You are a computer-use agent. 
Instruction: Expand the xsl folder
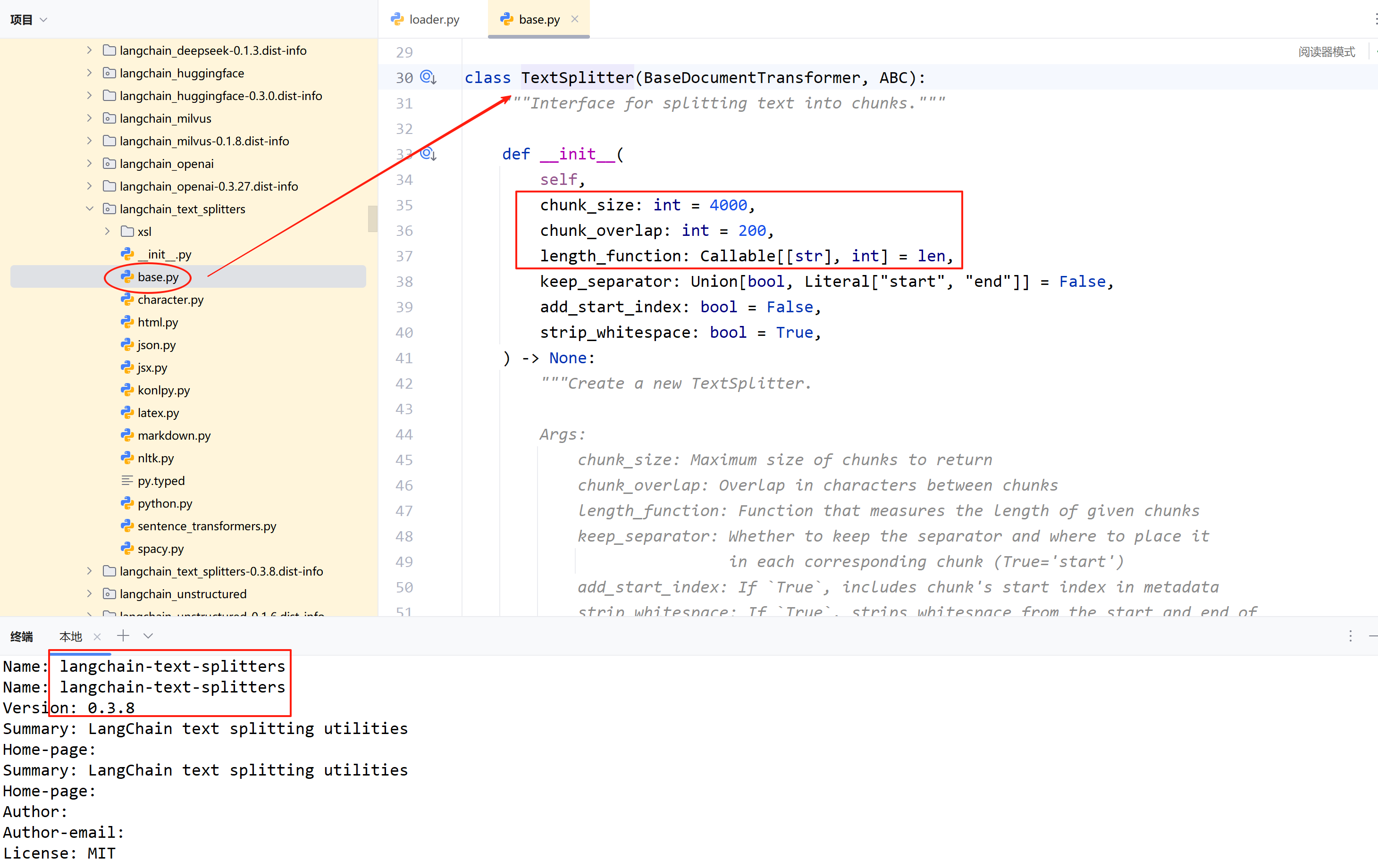108,231
